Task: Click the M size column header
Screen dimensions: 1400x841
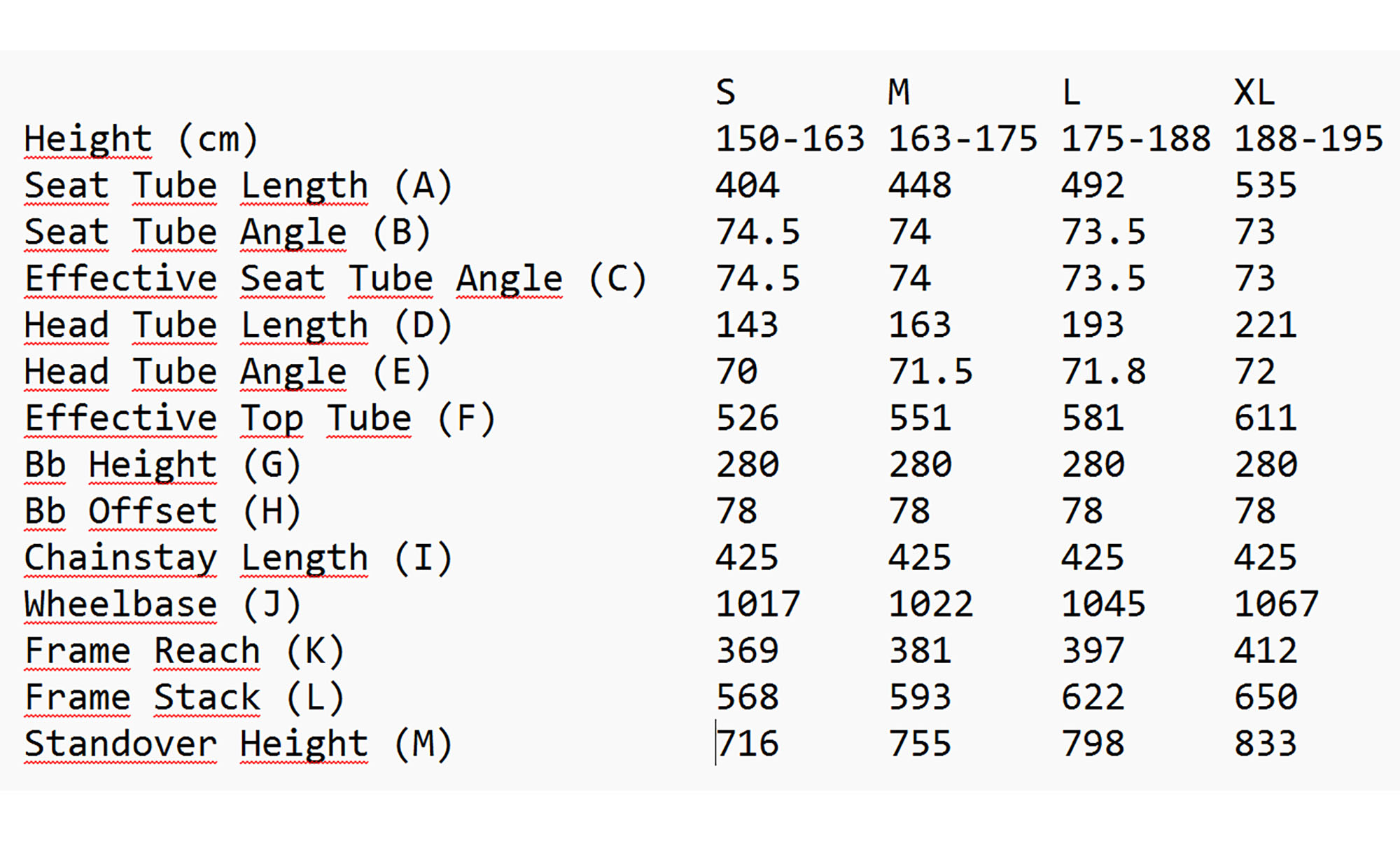Action: pyautogui.click(x=899, y=92)
